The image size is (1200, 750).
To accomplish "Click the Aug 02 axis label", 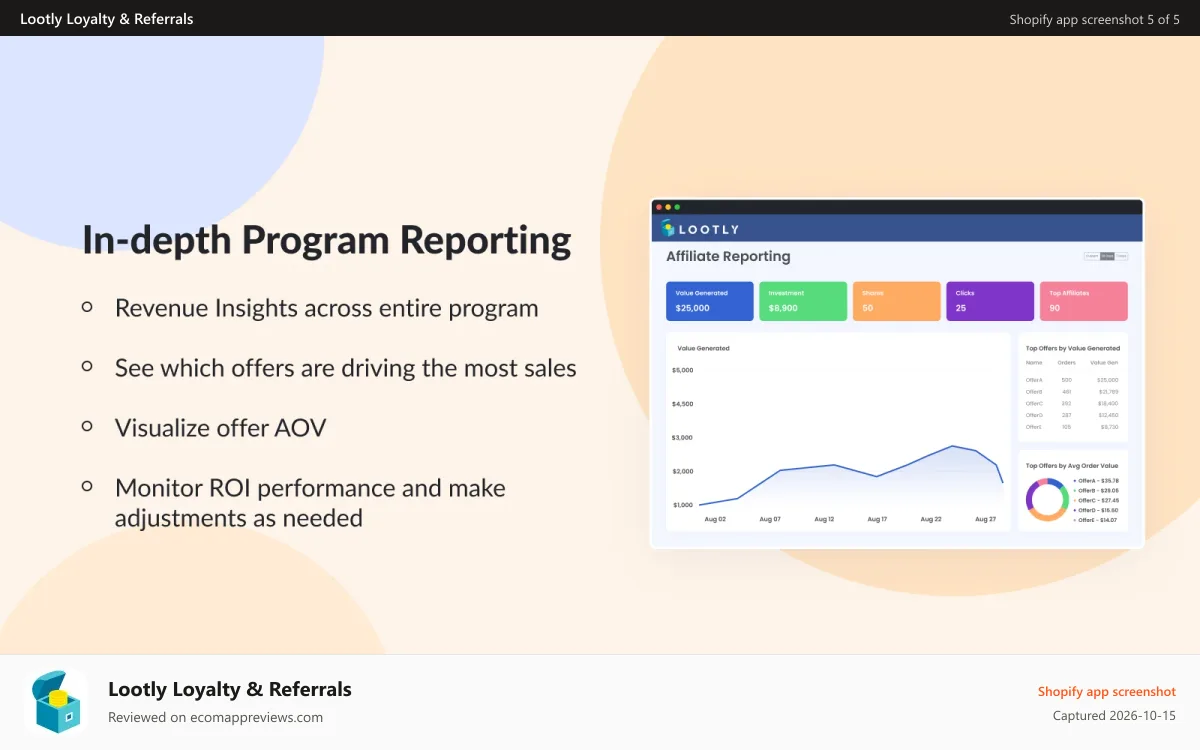I will pos(715,519).
